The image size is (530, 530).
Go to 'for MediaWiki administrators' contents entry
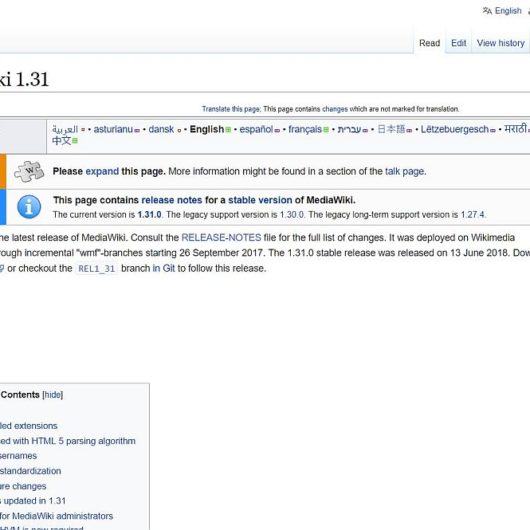(56, 516)
